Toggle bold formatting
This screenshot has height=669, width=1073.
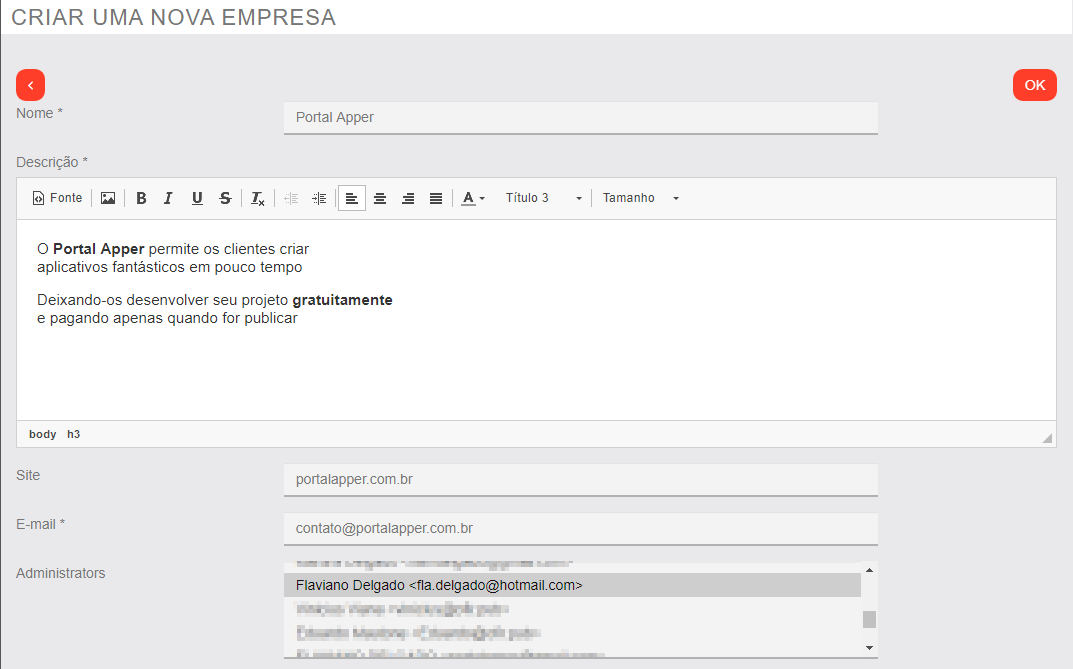click(141, 198)
